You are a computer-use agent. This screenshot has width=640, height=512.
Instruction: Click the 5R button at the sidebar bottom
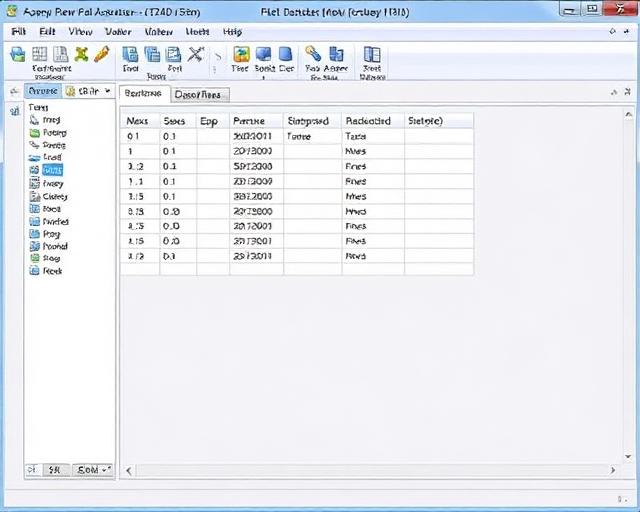tap(55, 470)
